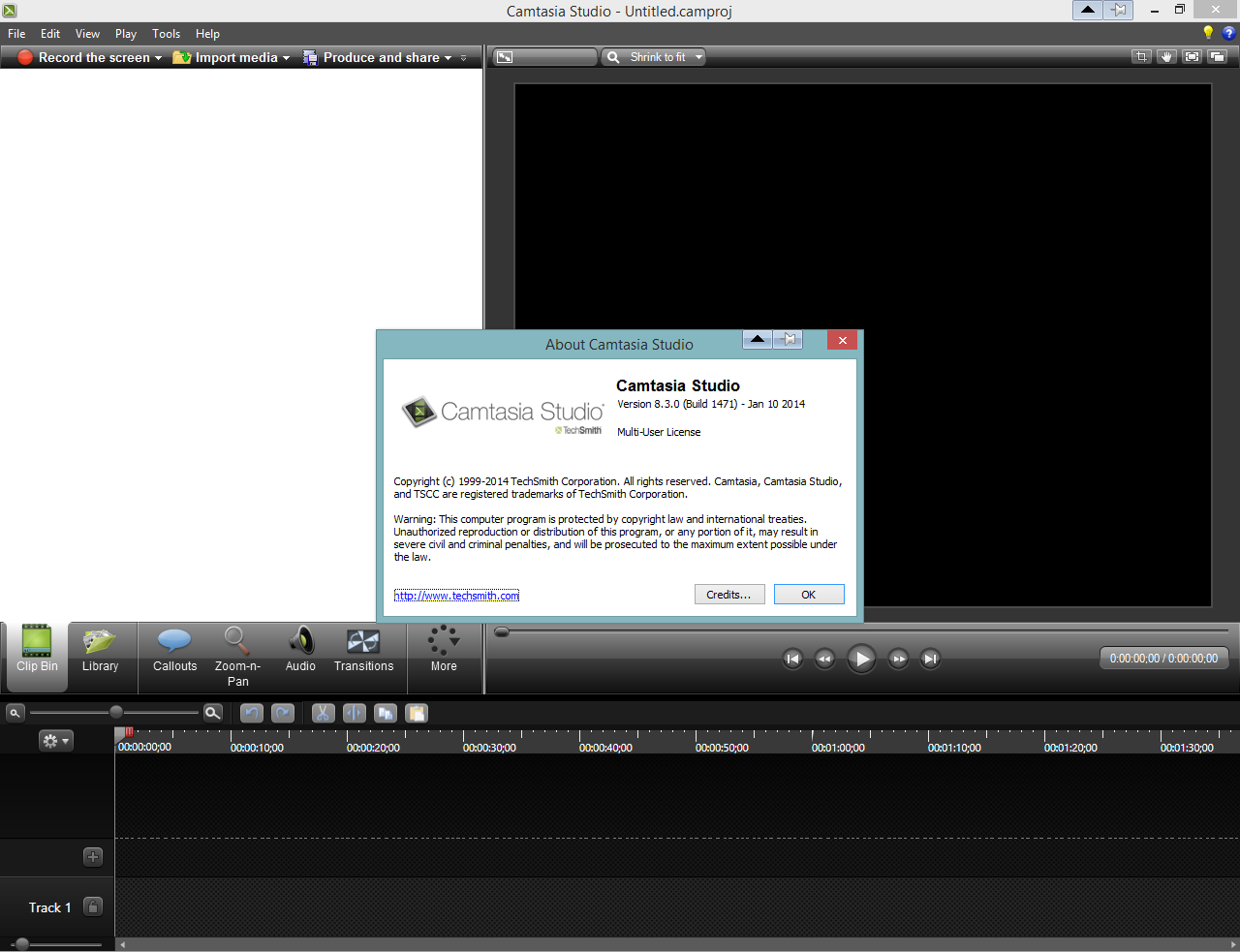Click the timeline zoom out magnifier
This screenshot has width=1240, height=952.
[x=15, y=713]
